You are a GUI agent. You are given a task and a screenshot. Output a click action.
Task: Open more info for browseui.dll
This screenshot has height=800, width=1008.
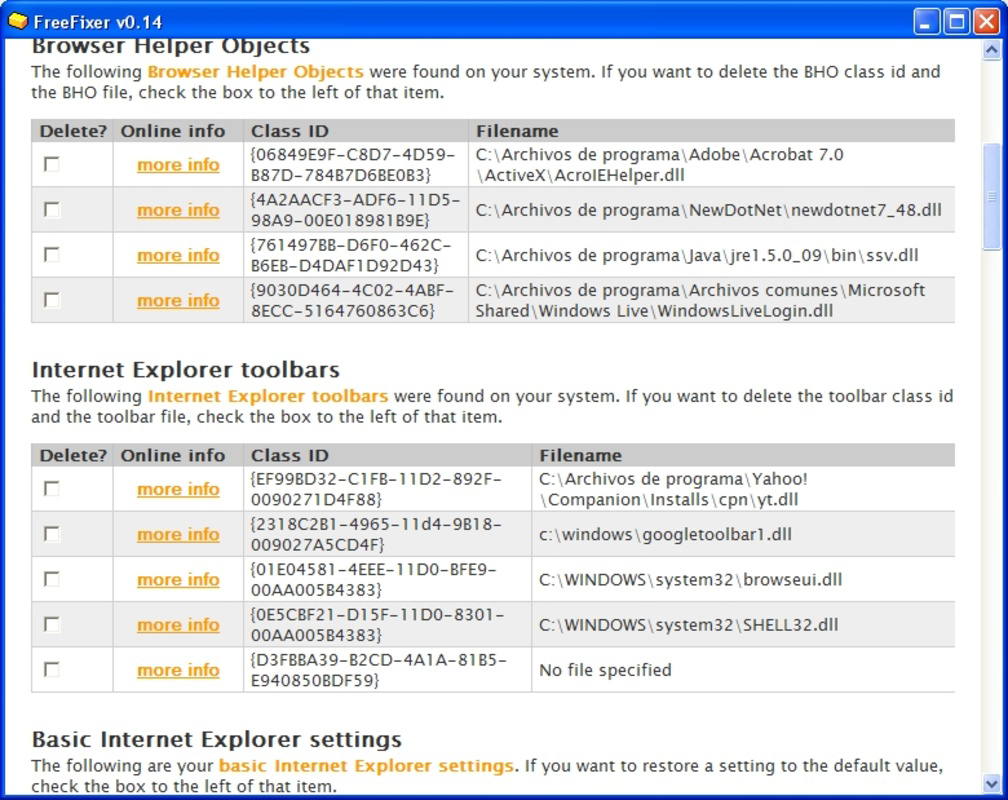(x=178, y=579)
